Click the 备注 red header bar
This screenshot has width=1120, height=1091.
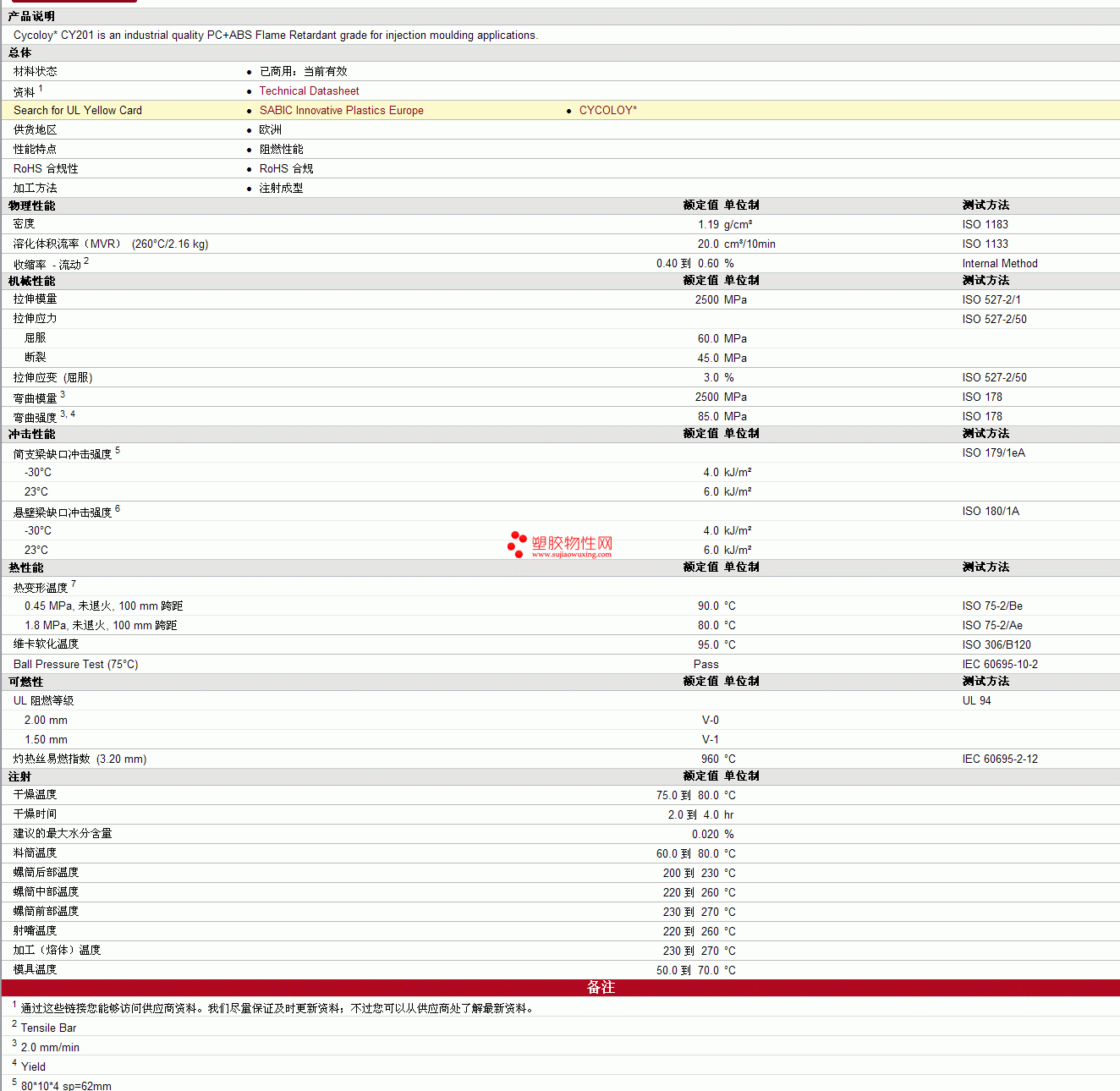[x=560, y=987]
